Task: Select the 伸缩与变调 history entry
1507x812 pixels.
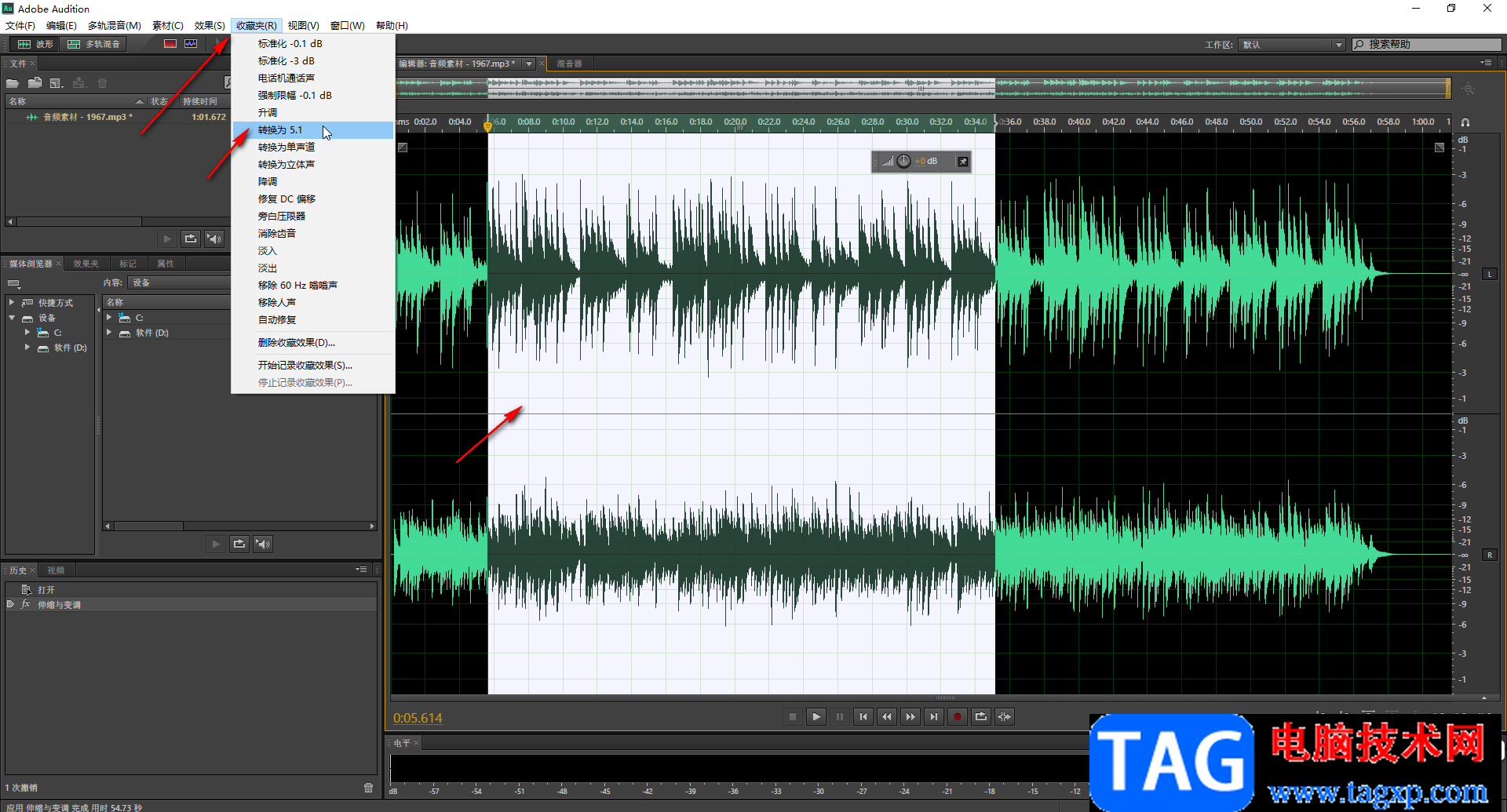Action: click(191, 605)
